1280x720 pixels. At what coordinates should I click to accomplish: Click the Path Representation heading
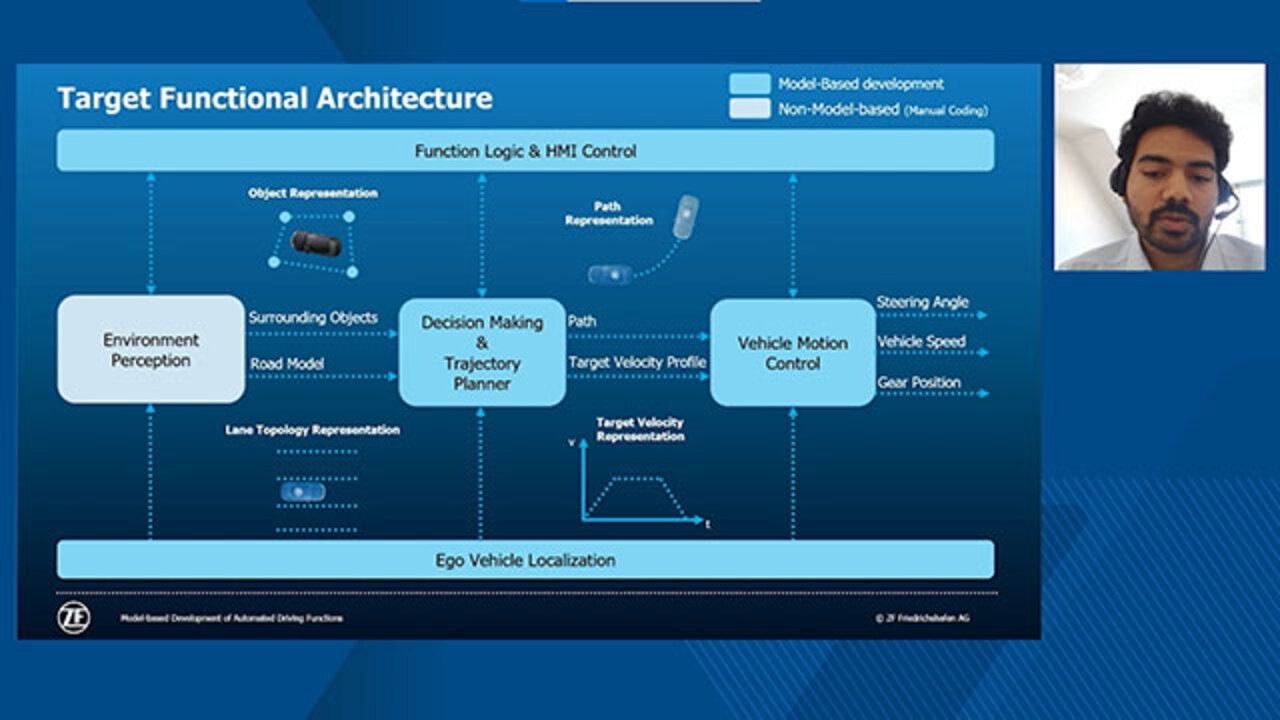(608, 213)
